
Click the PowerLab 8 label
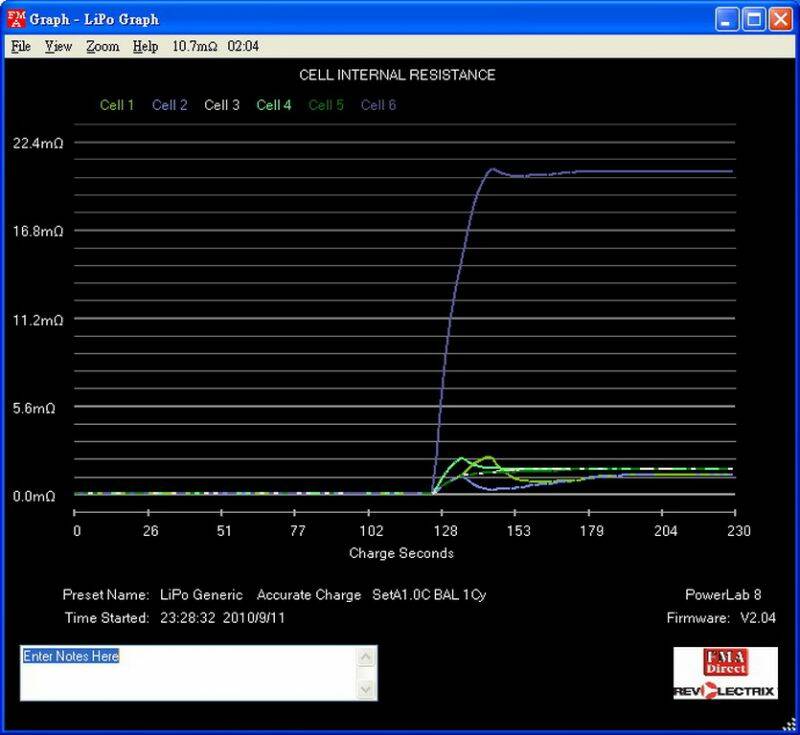723,595
